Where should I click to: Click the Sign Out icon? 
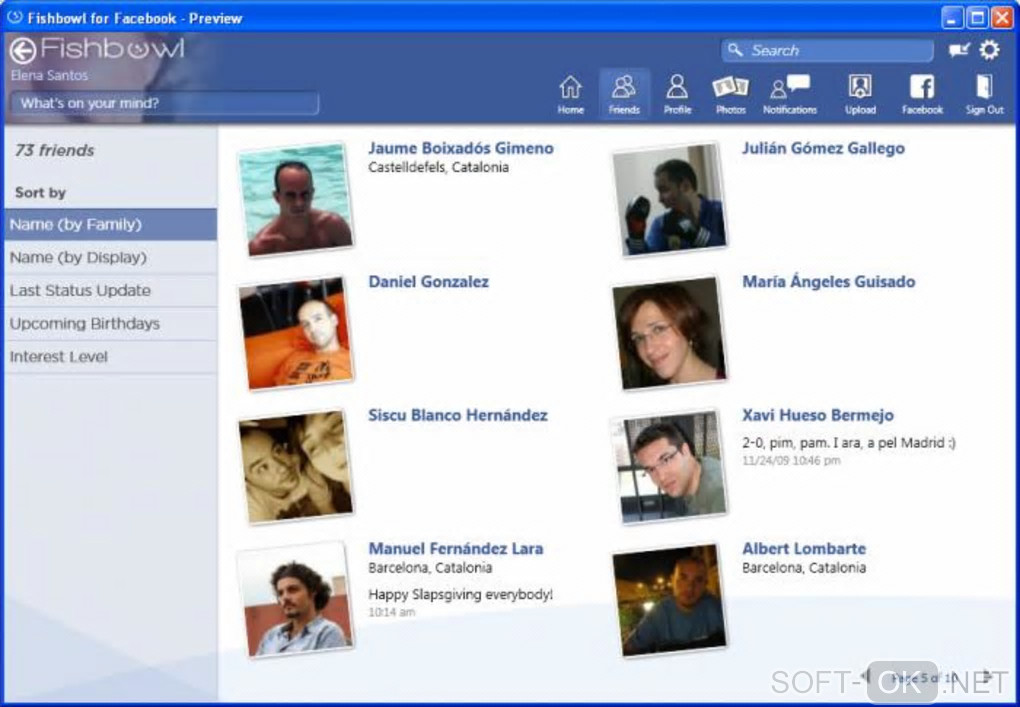984,94
